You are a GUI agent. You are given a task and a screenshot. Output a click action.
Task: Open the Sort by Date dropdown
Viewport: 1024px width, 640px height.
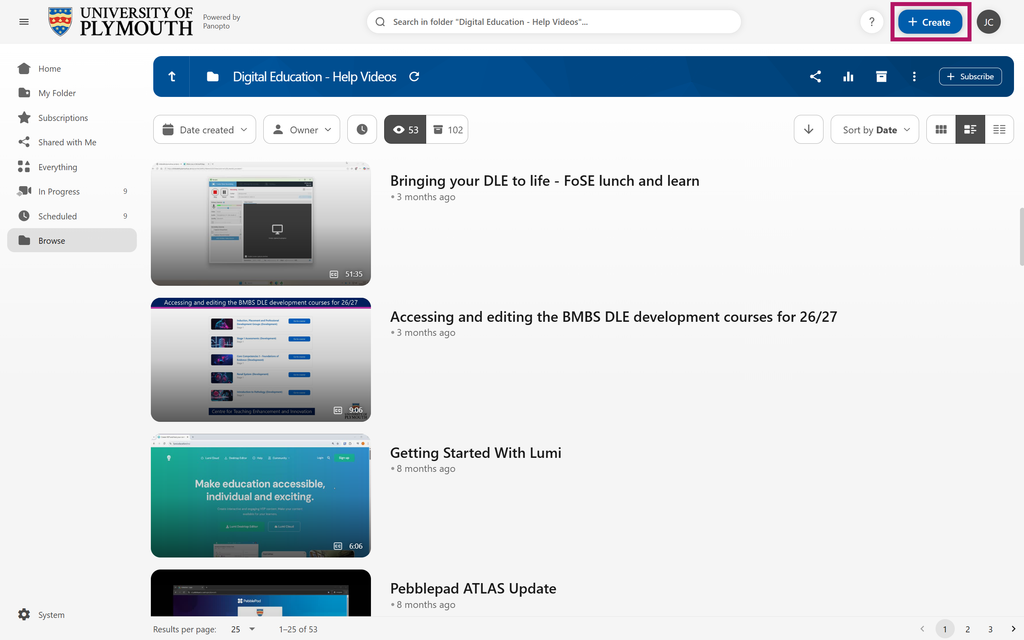click(x=875, y=129)
